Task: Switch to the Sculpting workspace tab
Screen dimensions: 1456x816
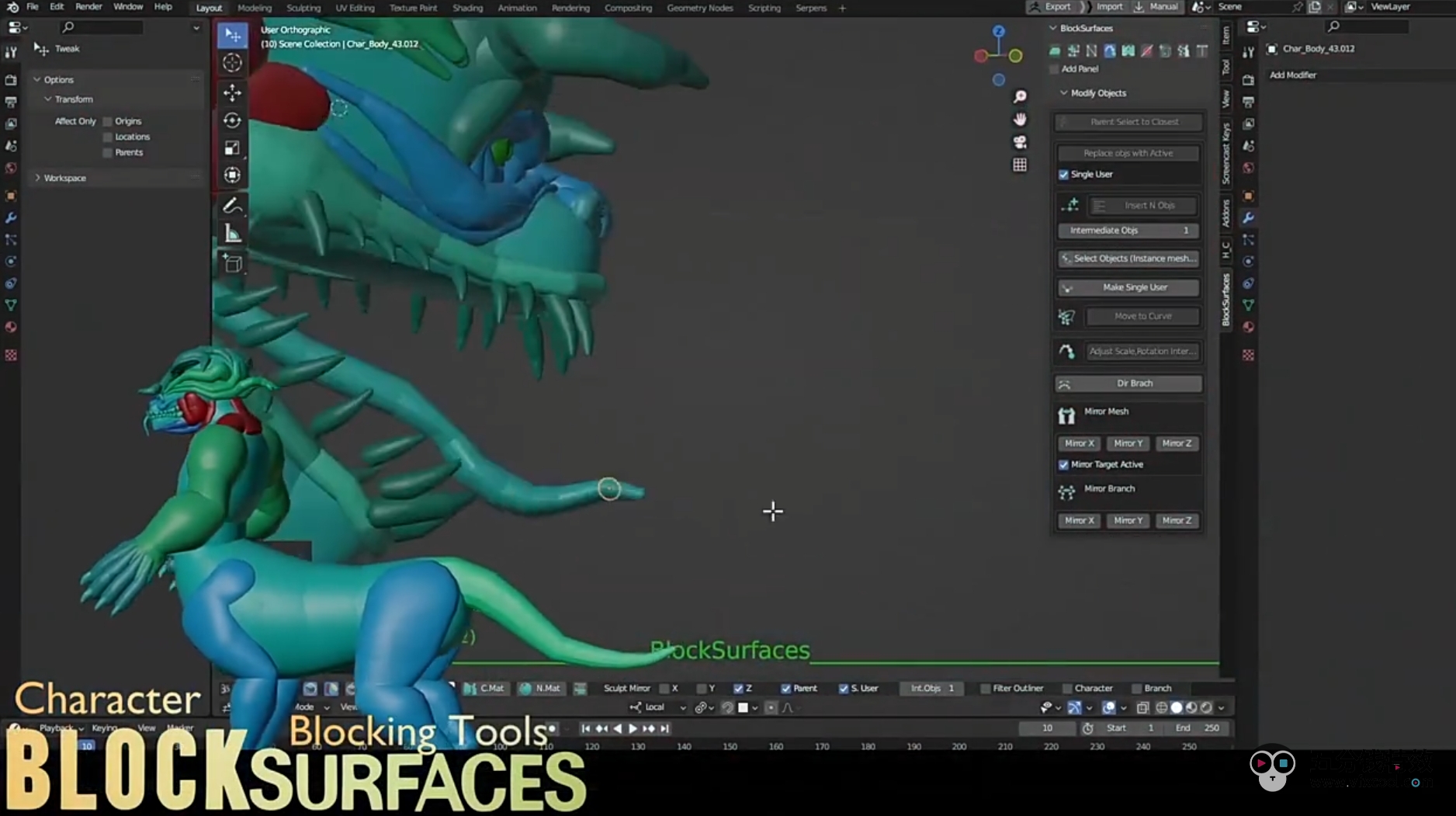Action: pyautogui.click(x=303, y=8)
